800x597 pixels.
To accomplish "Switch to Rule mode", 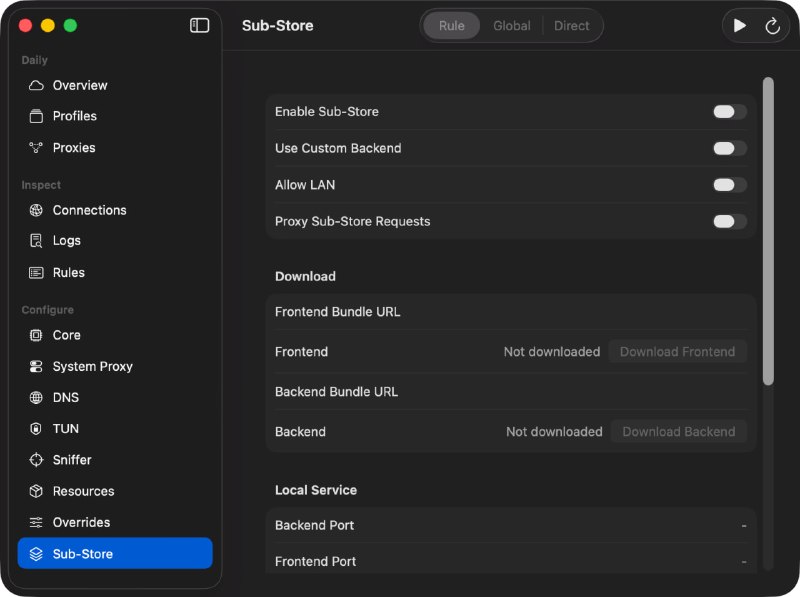I will pyautogui.click(x=452, y=26).
